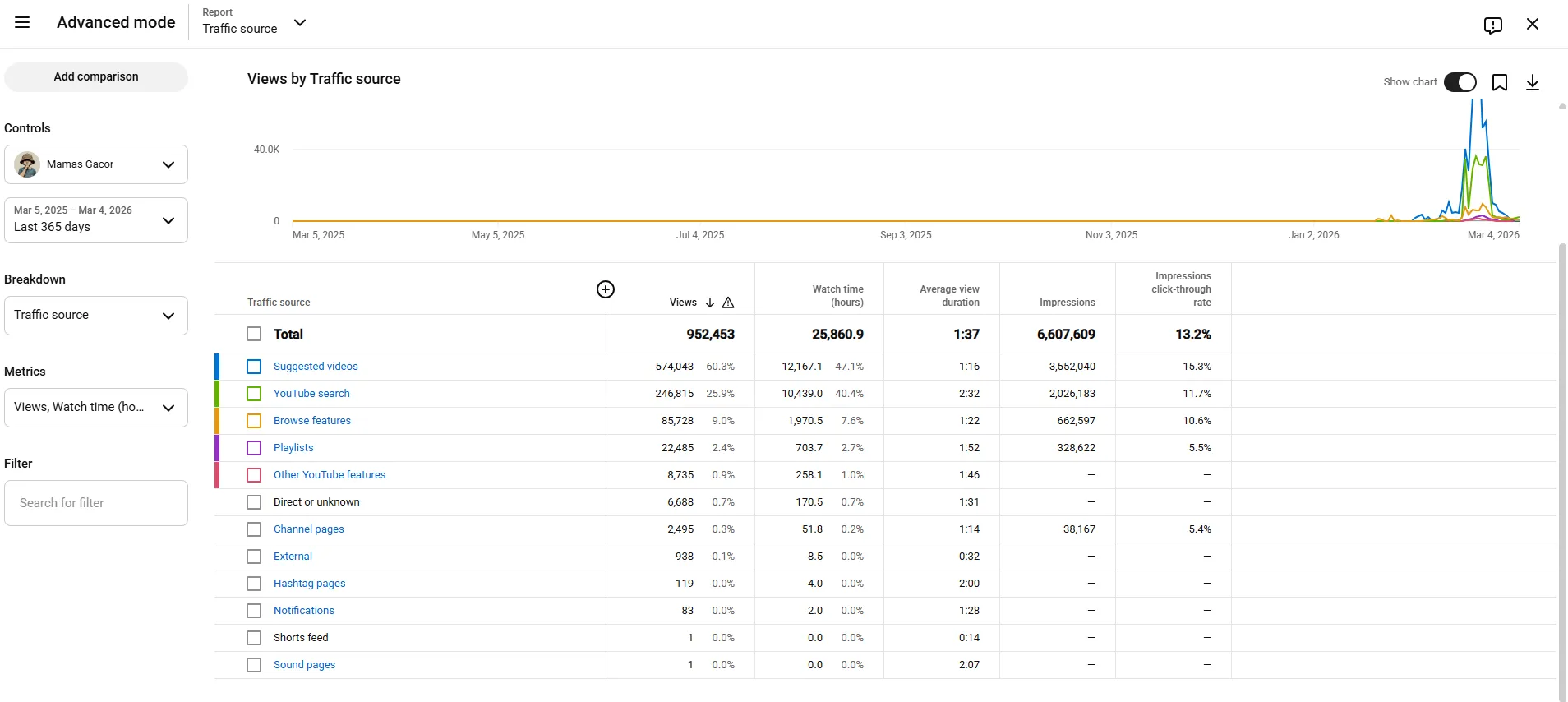The height and width of the screenshot is (702, 1568).
Task: Click the Add comparison button
Action: (96, 77)
